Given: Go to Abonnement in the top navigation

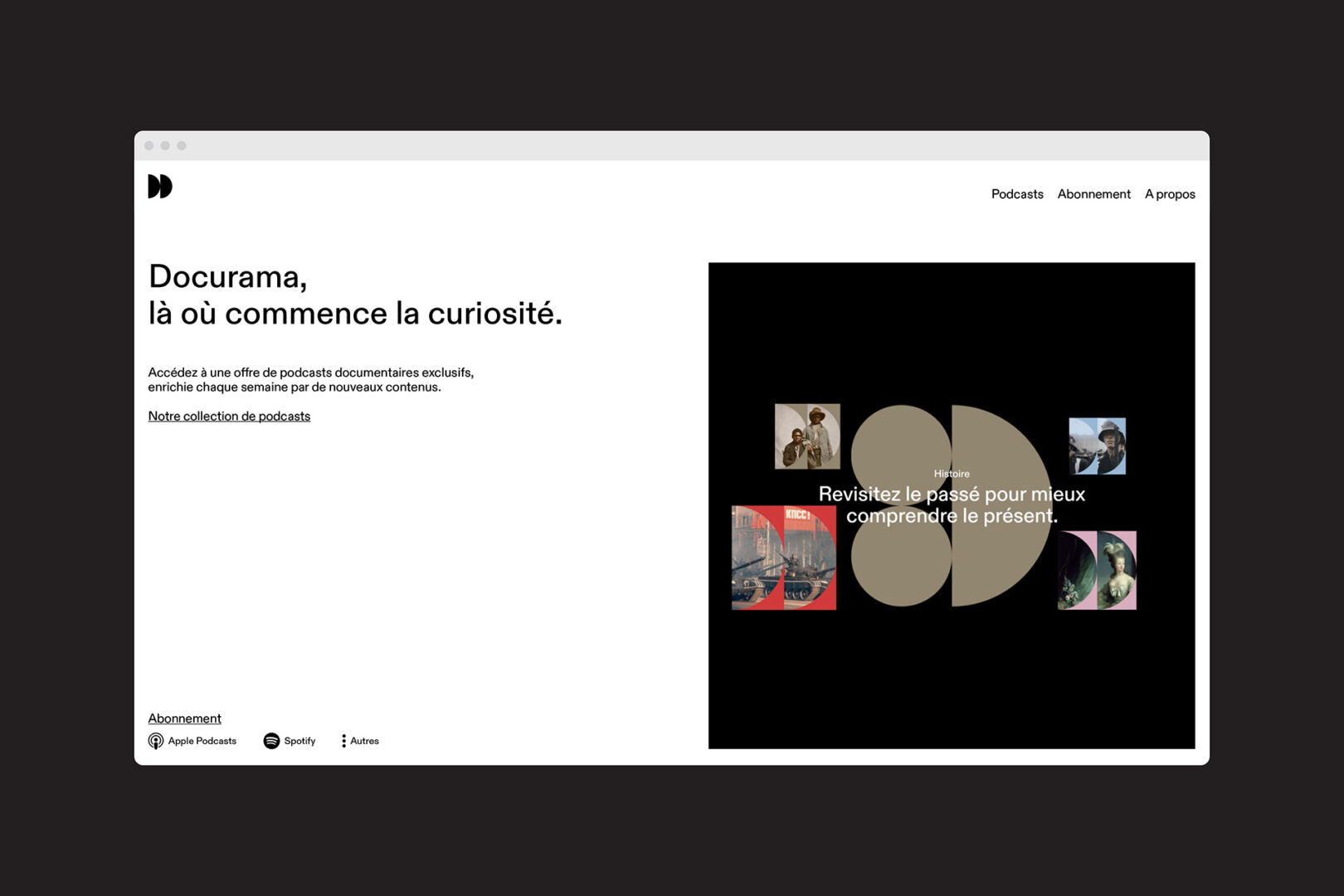Looking at the screenshot, I should coord(1093,194).
